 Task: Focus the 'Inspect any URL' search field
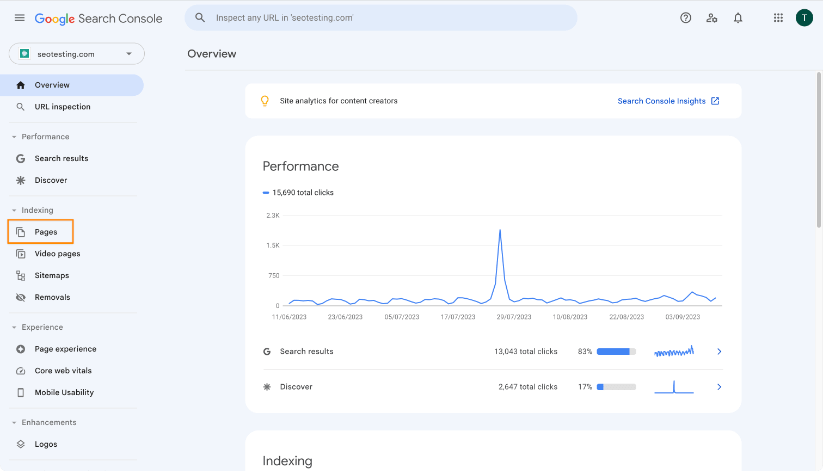pos(381,18)
